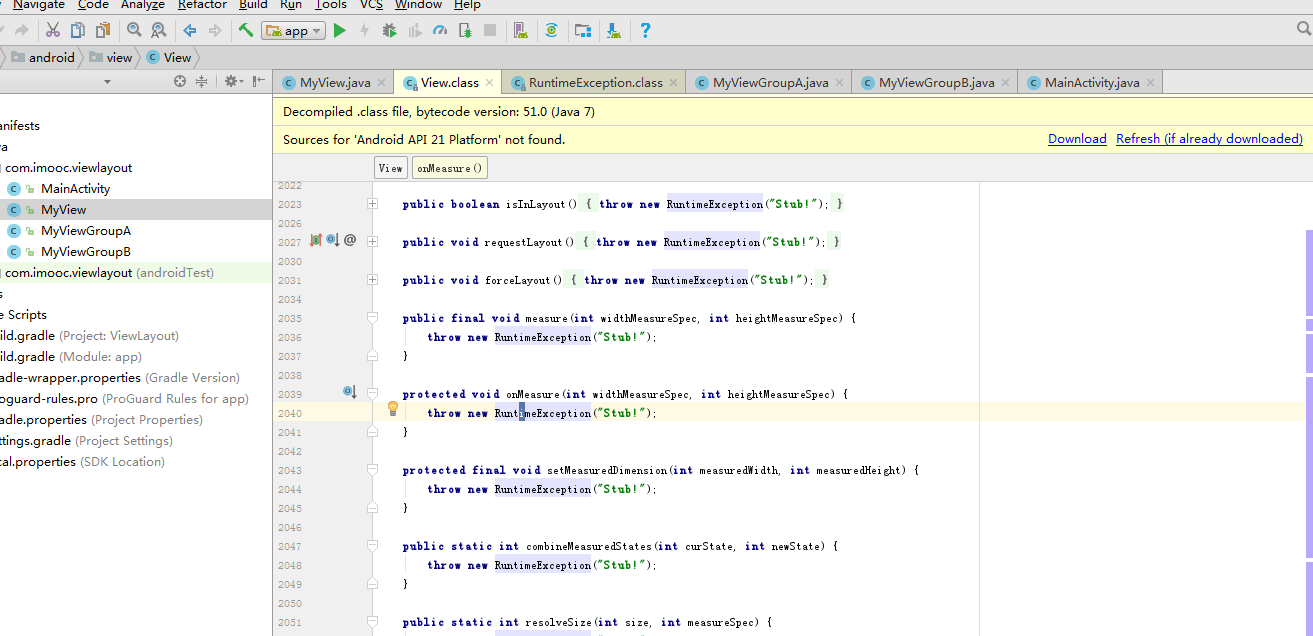Click the profiler gauge icon in toolbar
The height and width of the screenshot is (636, 1313).
coord(440,31)
